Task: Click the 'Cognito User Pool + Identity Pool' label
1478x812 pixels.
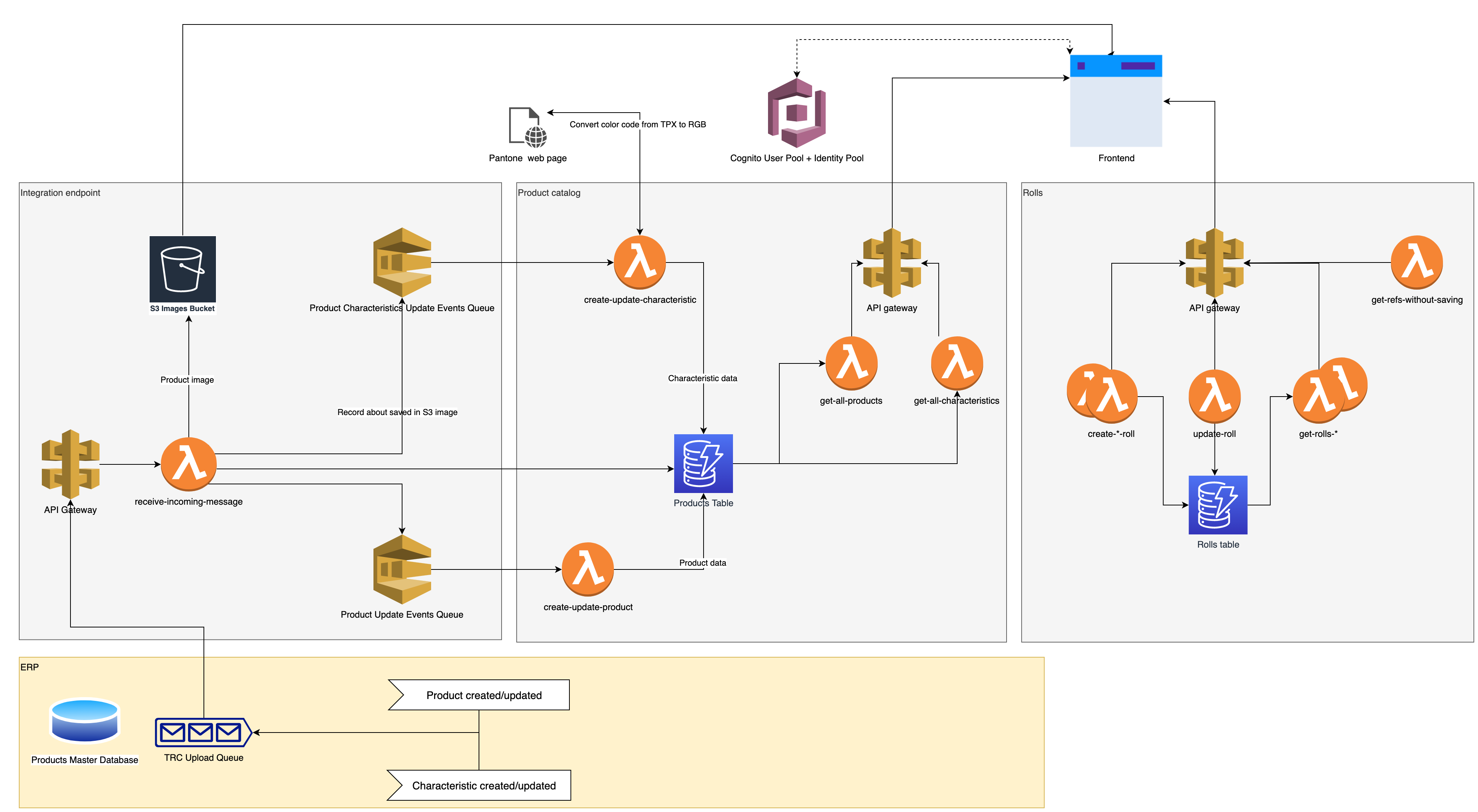Action: [x=797, y=158]
